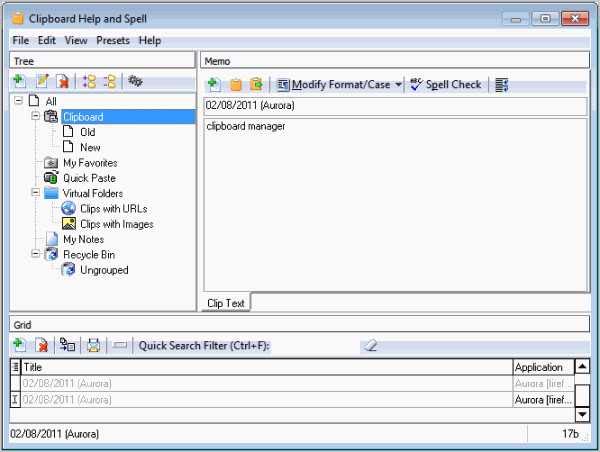The width and height of the screenshot is (600, 452).
Task: Click the add new clip icon in Memo toolbar
Action: coord(214,85)
